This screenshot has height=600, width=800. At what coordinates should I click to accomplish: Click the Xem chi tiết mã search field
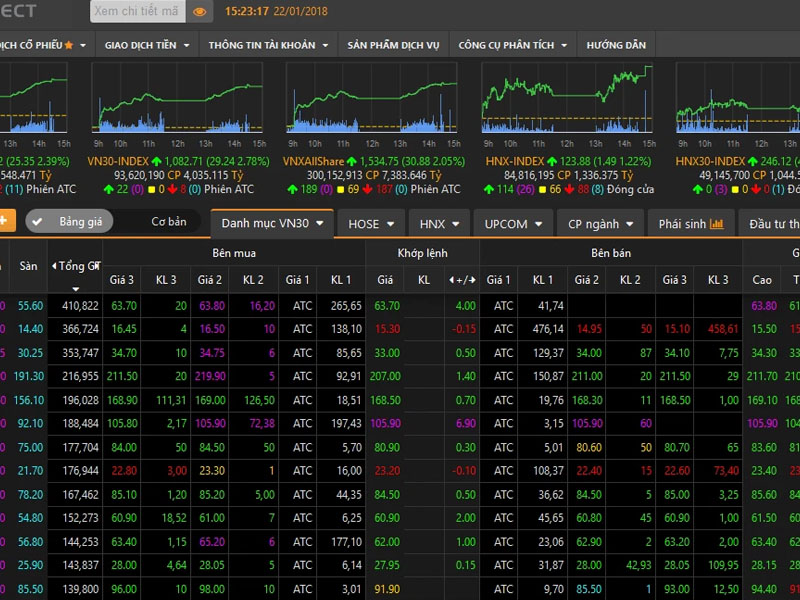[137, 11]
